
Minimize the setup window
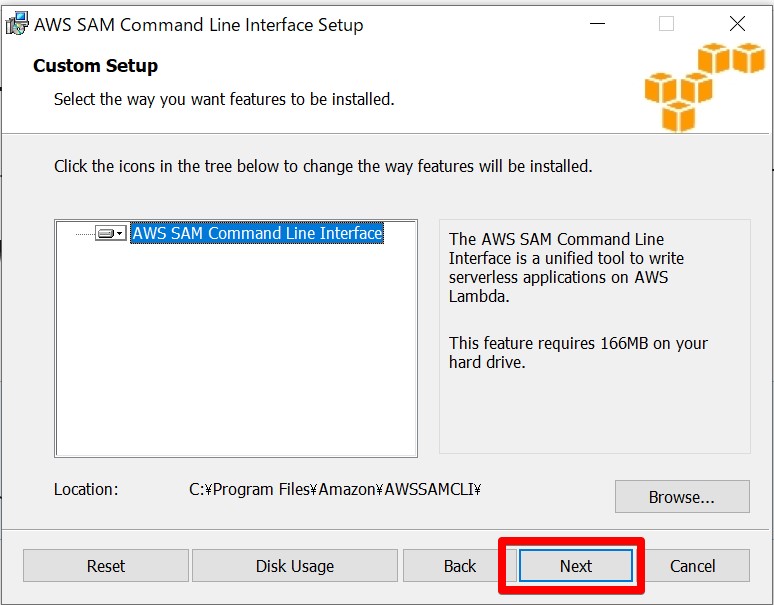(x=597, y=23)
